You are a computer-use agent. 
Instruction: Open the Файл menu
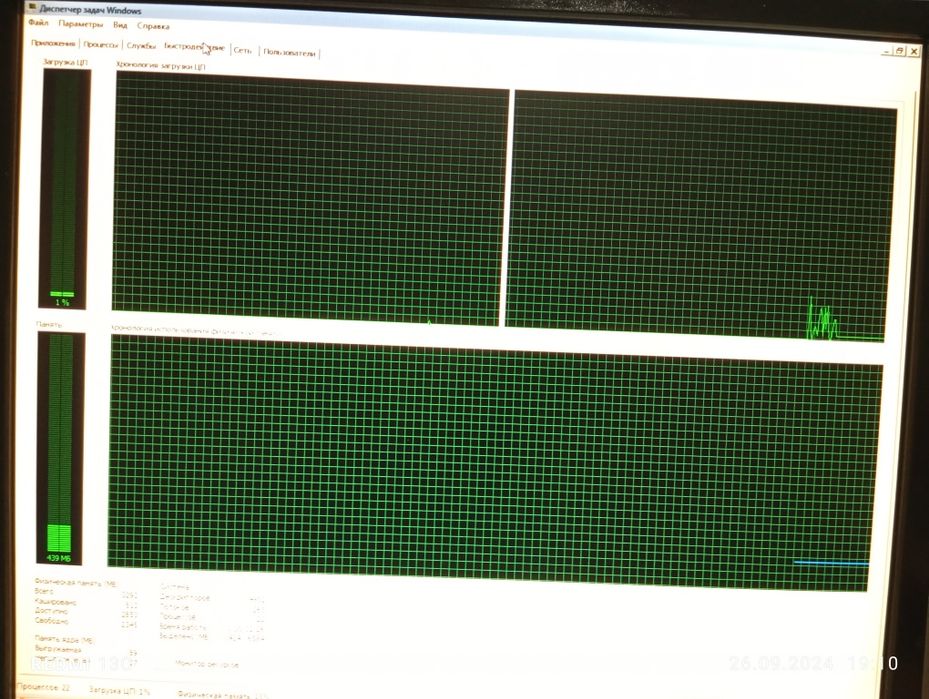38,23
